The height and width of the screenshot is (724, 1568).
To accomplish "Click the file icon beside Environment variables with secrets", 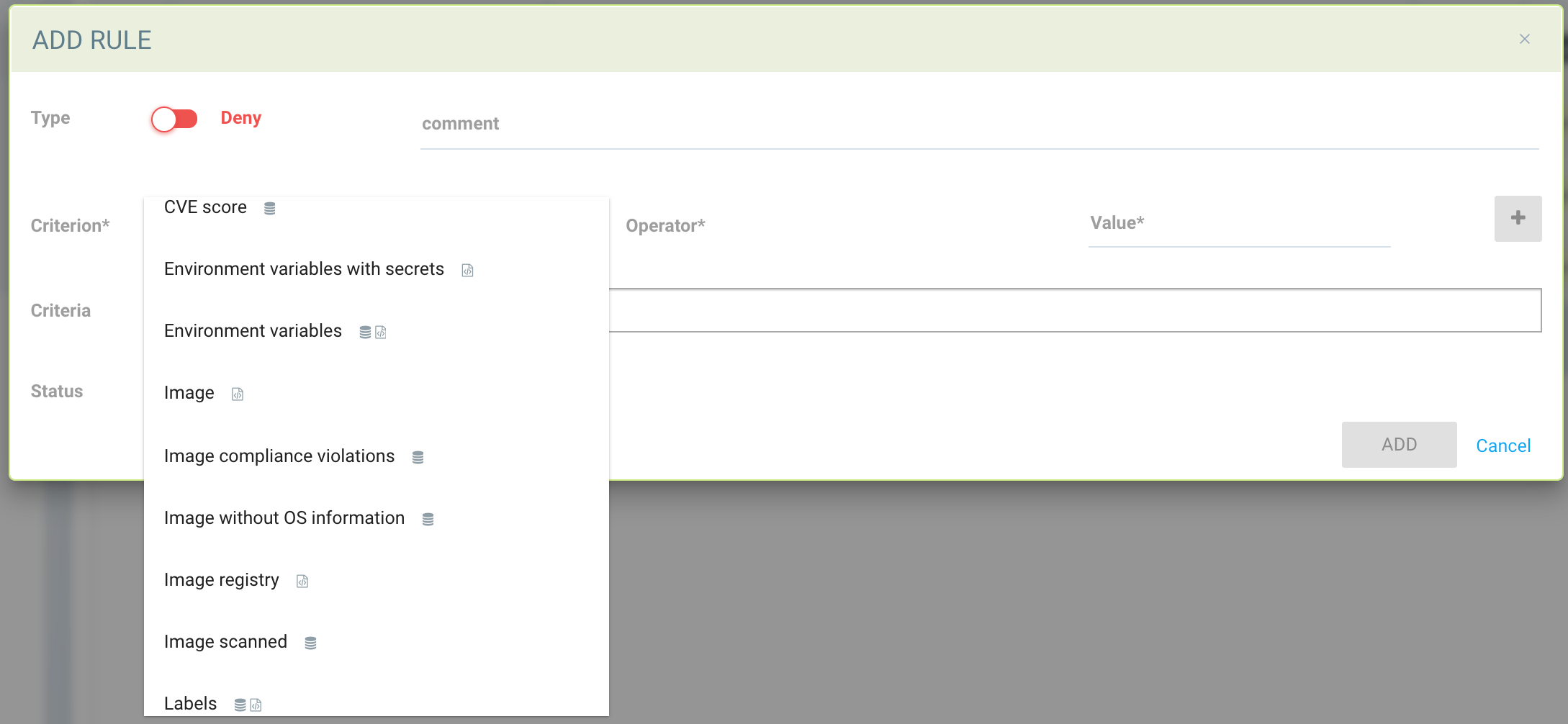I will coord(467,270).
